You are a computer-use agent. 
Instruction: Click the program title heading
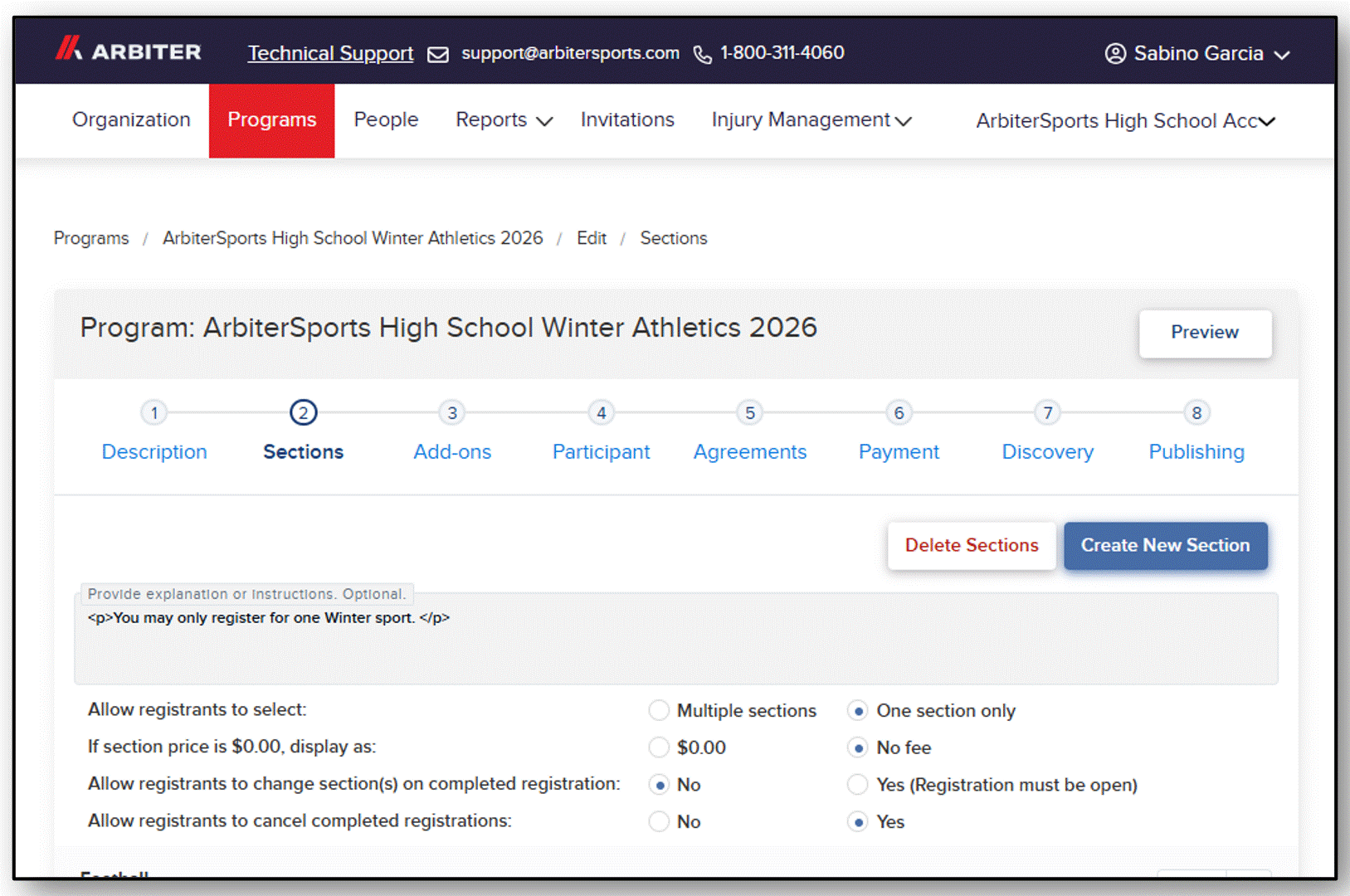click(449, 328)
